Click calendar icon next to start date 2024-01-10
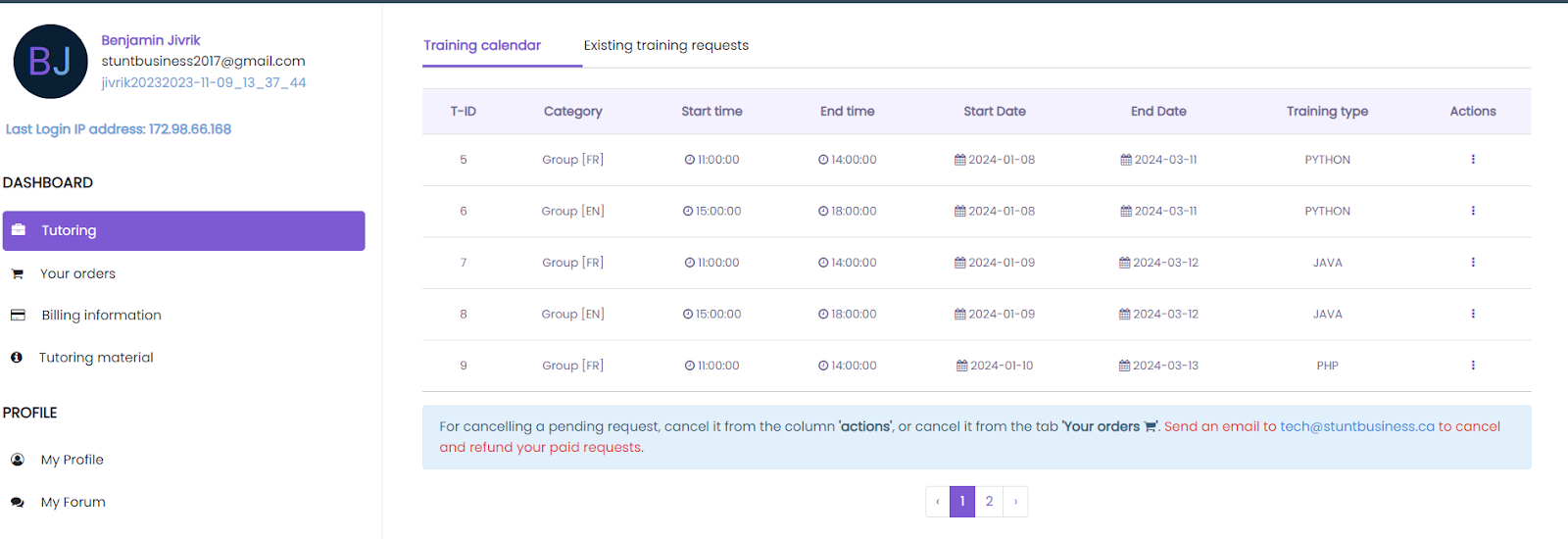This screenshot has width=1568, height=539. pyautogui.click(x=962, y=366)
